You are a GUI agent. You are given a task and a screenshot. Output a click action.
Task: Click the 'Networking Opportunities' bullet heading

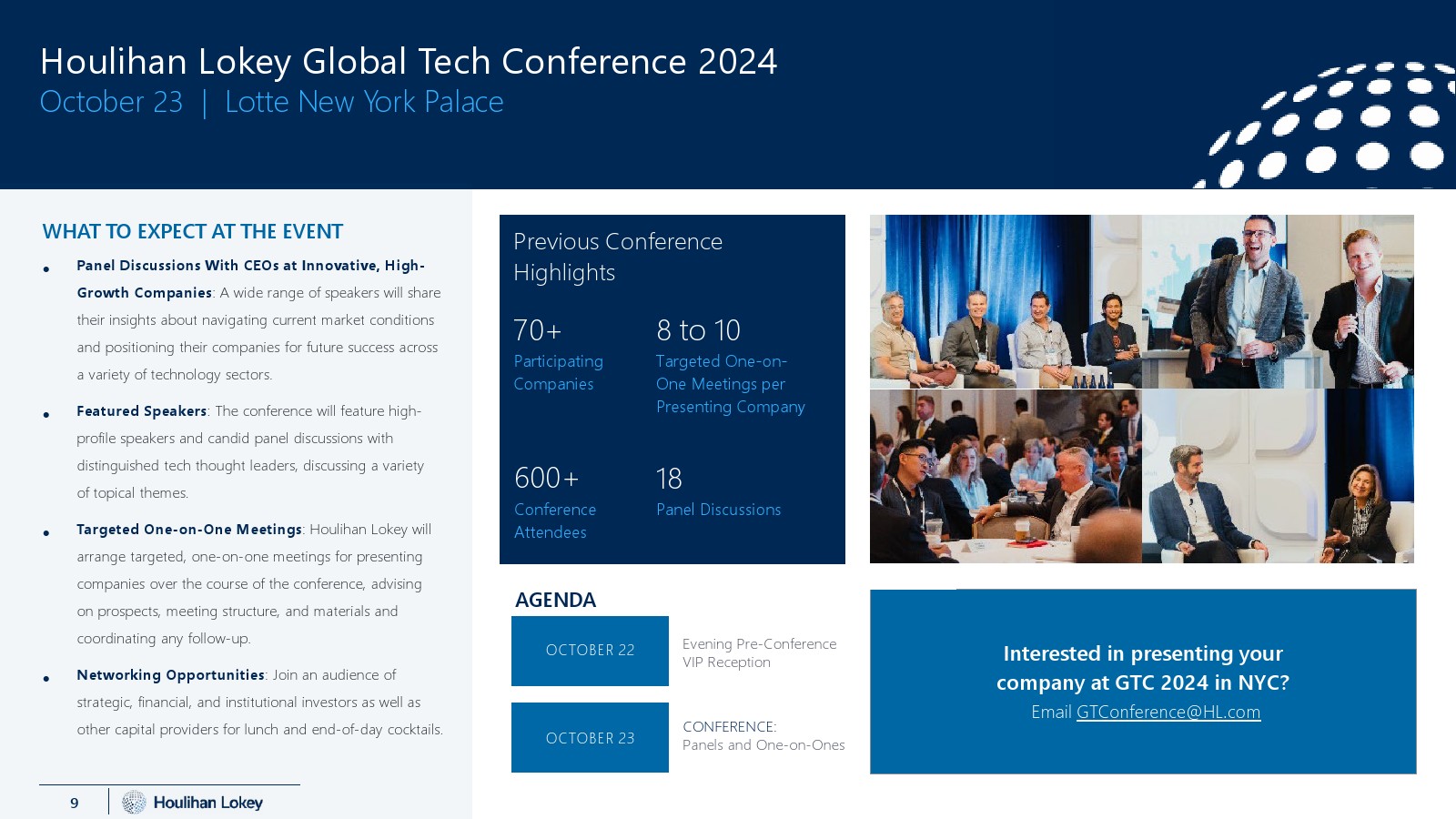pos(170,675)
